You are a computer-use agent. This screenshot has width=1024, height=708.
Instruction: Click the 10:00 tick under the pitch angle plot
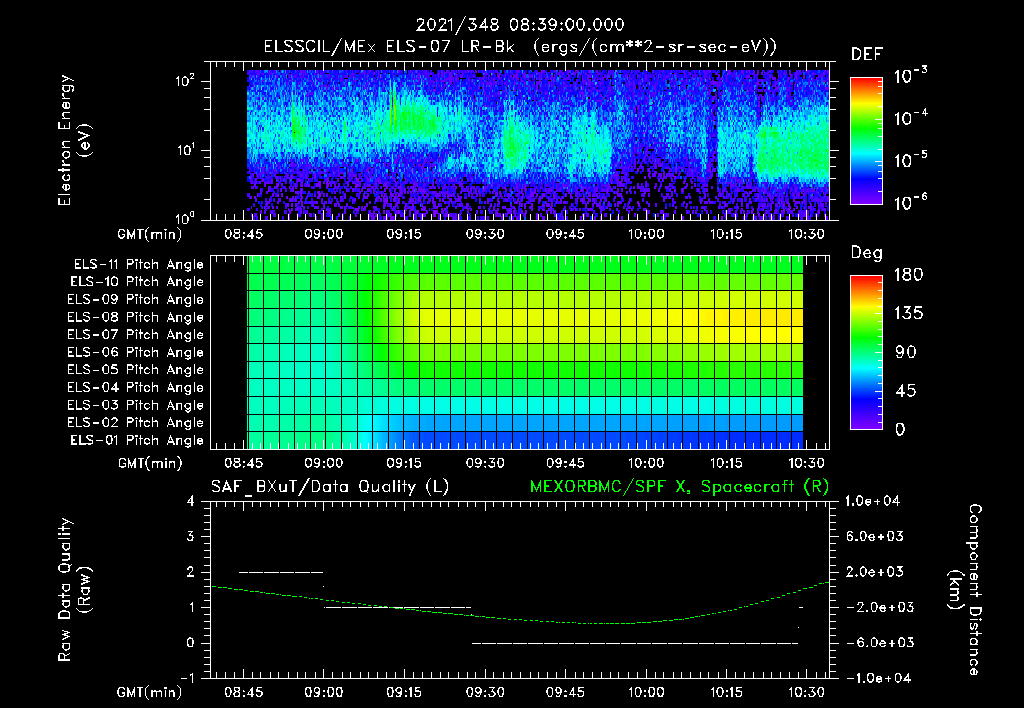pyautogui.click(x=646, y=463)
